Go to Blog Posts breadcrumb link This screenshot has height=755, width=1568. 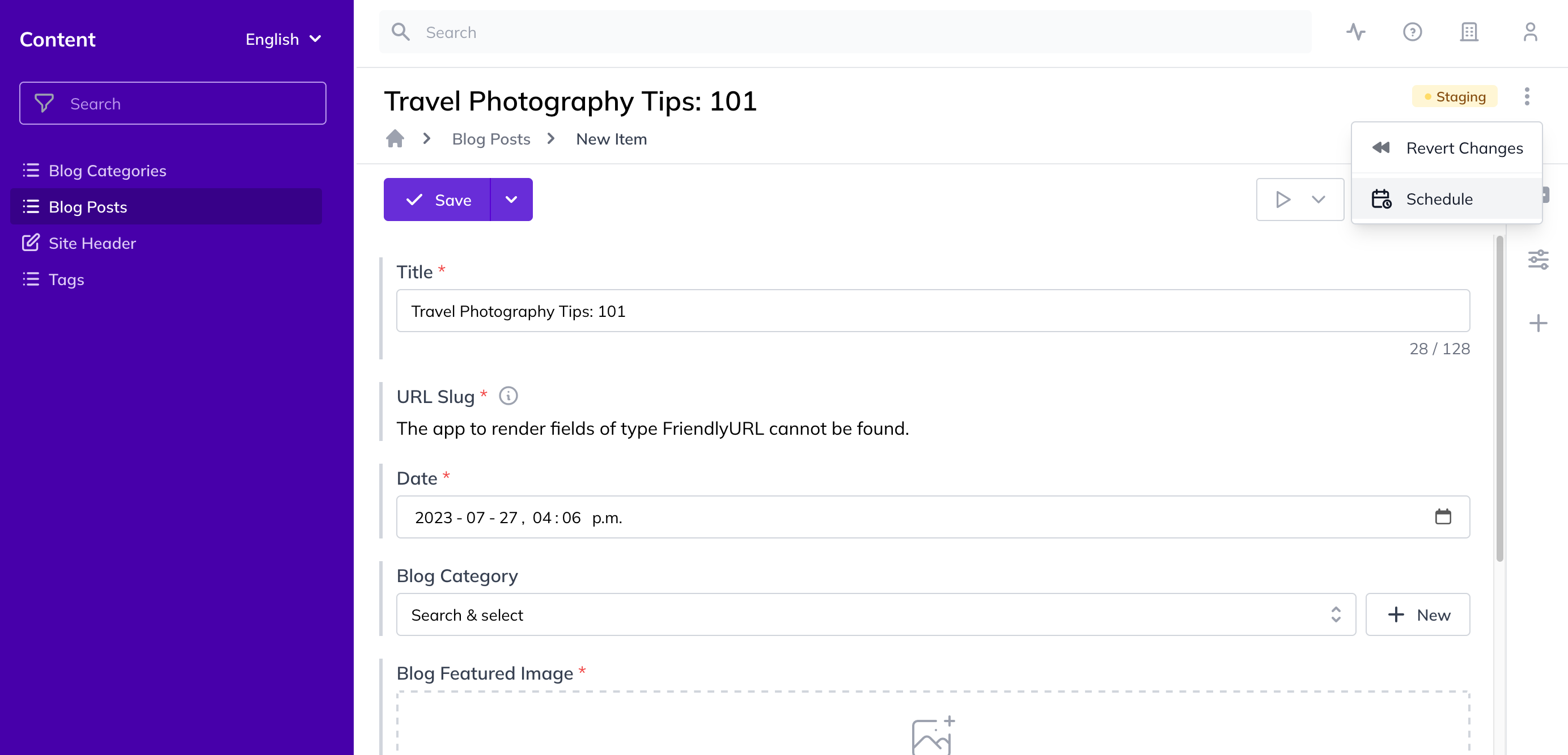[x=490, y=139]
